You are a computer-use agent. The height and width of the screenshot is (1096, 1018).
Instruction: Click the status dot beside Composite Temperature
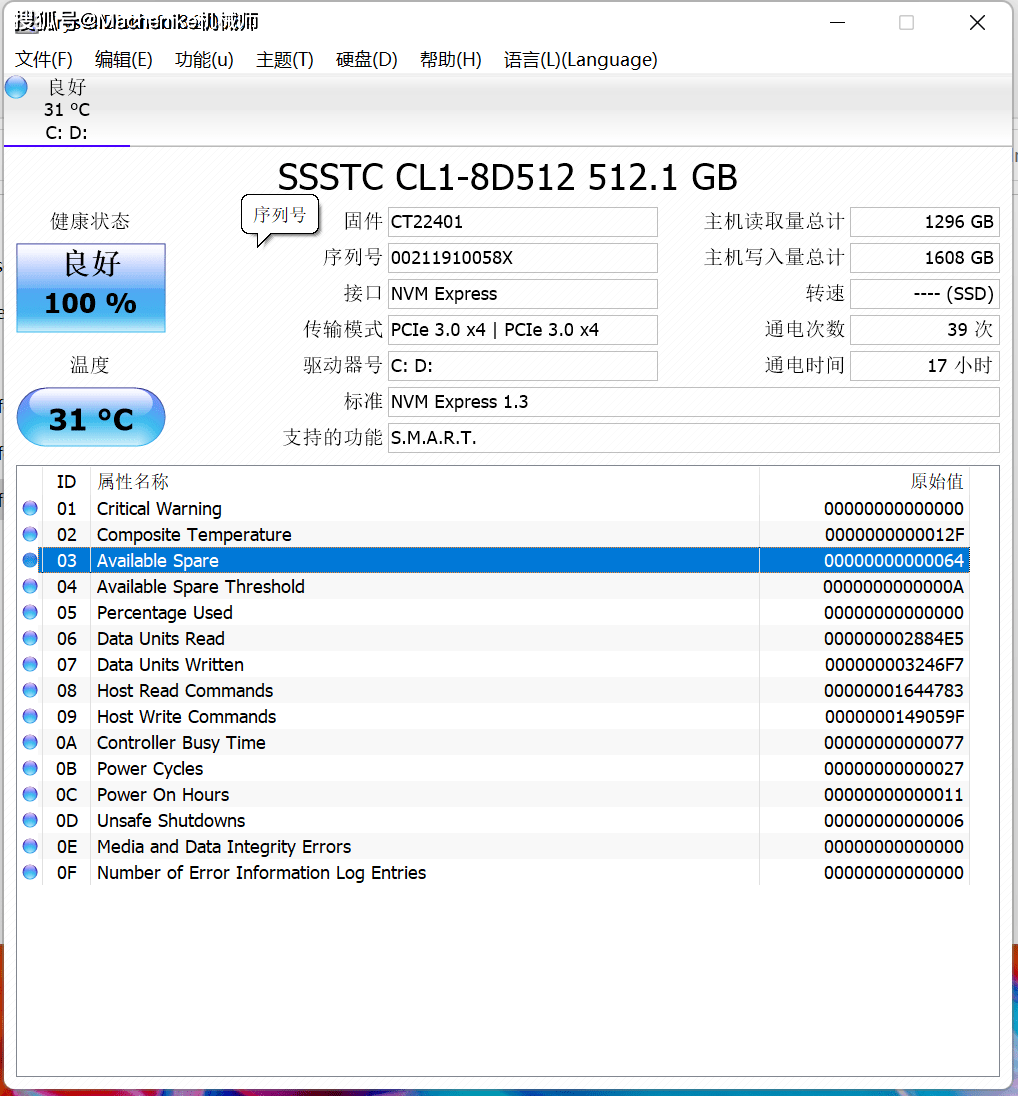[x=30, y=534]
